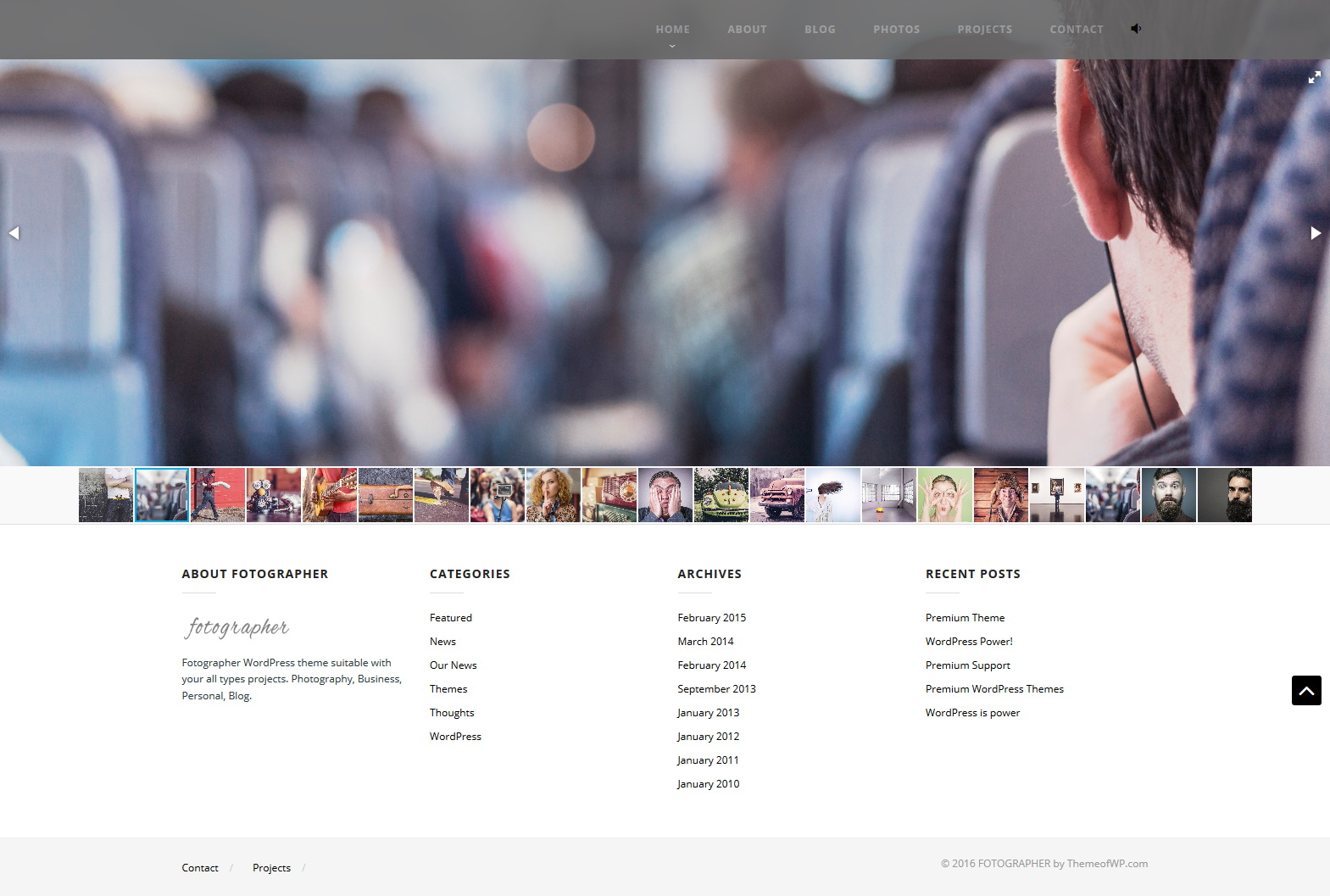
Task: Select the wide-eyed bearded man thumbnail
Action: tap(1169, 495)
